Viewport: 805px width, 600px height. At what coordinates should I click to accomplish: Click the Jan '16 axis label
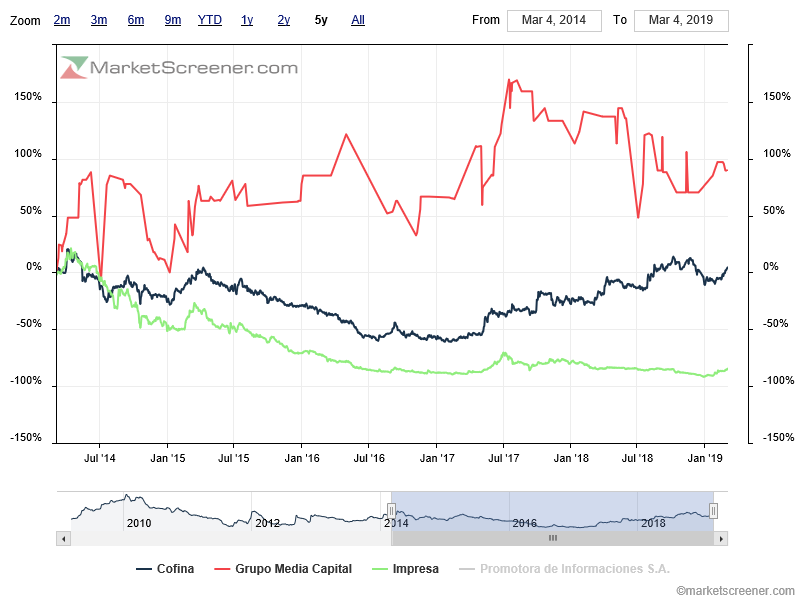[x=302, y=458]
